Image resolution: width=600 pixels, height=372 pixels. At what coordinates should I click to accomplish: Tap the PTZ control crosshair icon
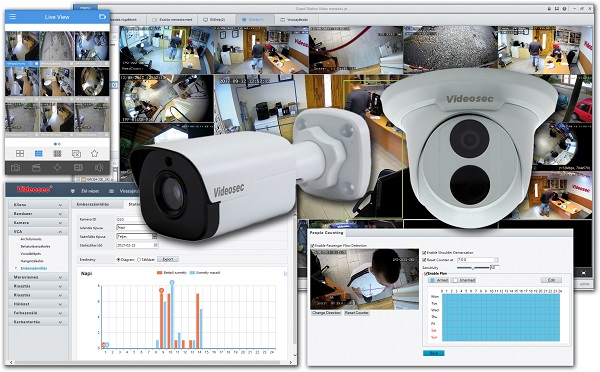(x=57, y=168)
